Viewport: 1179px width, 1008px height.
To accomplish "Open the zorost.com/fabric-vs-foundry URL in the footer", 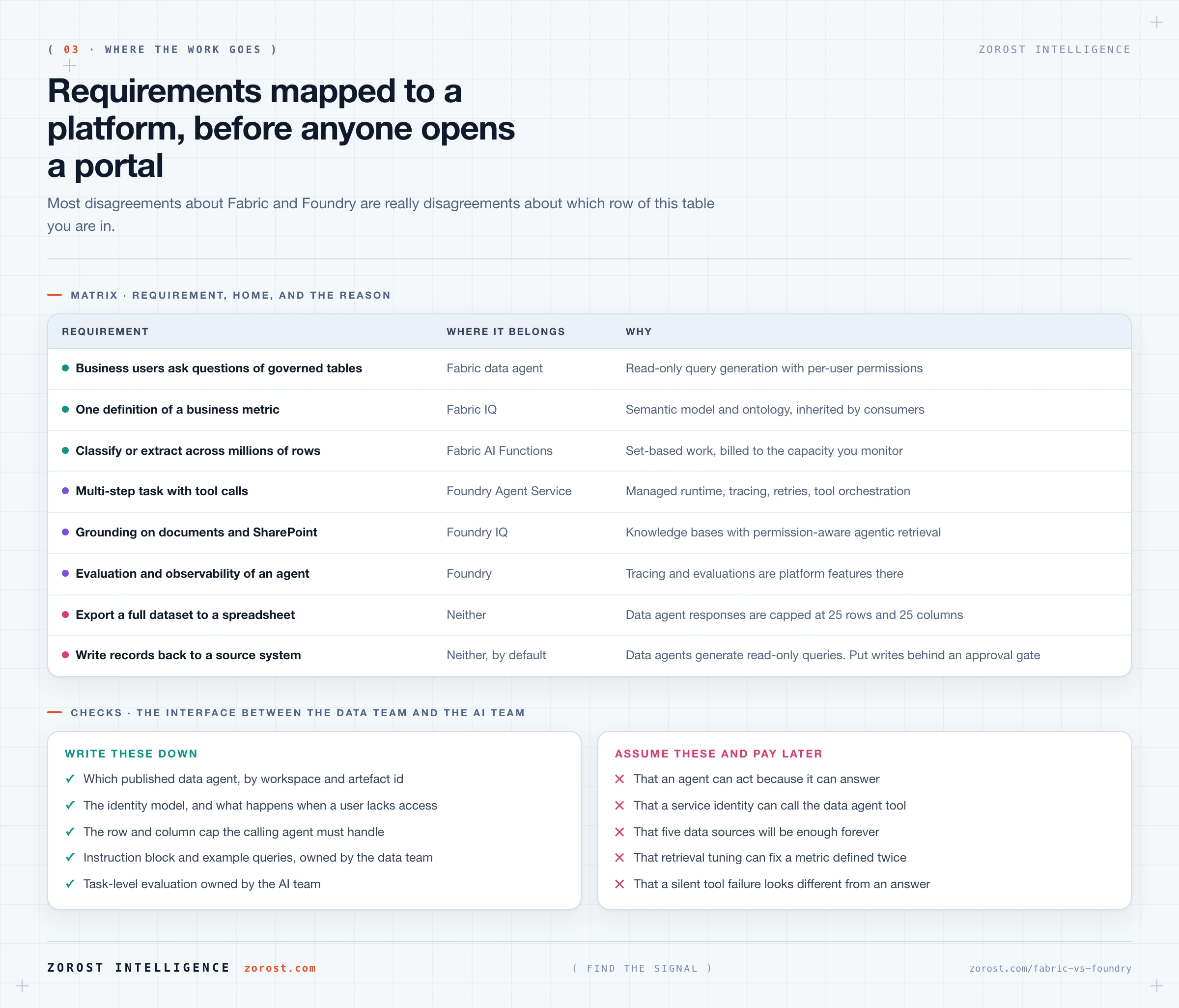I will tap(1050, 968).
